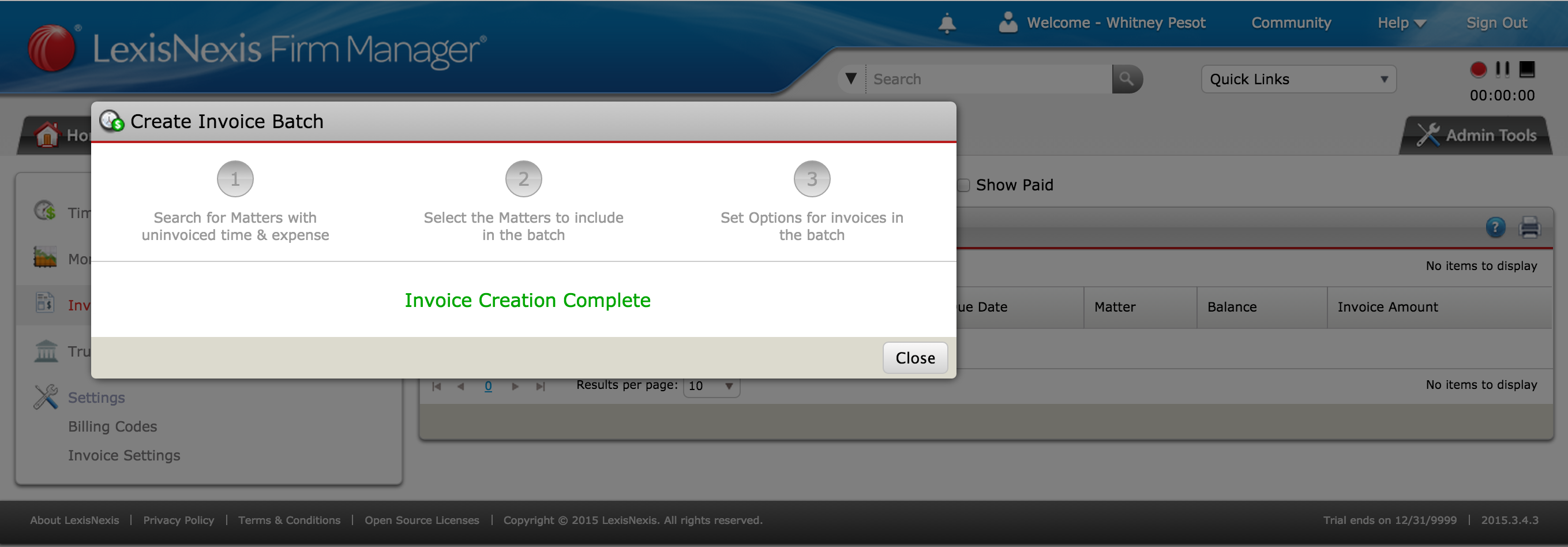Click step 3 circle in wizard
This screenshot has width=1568, height=547.
(812, 179)
